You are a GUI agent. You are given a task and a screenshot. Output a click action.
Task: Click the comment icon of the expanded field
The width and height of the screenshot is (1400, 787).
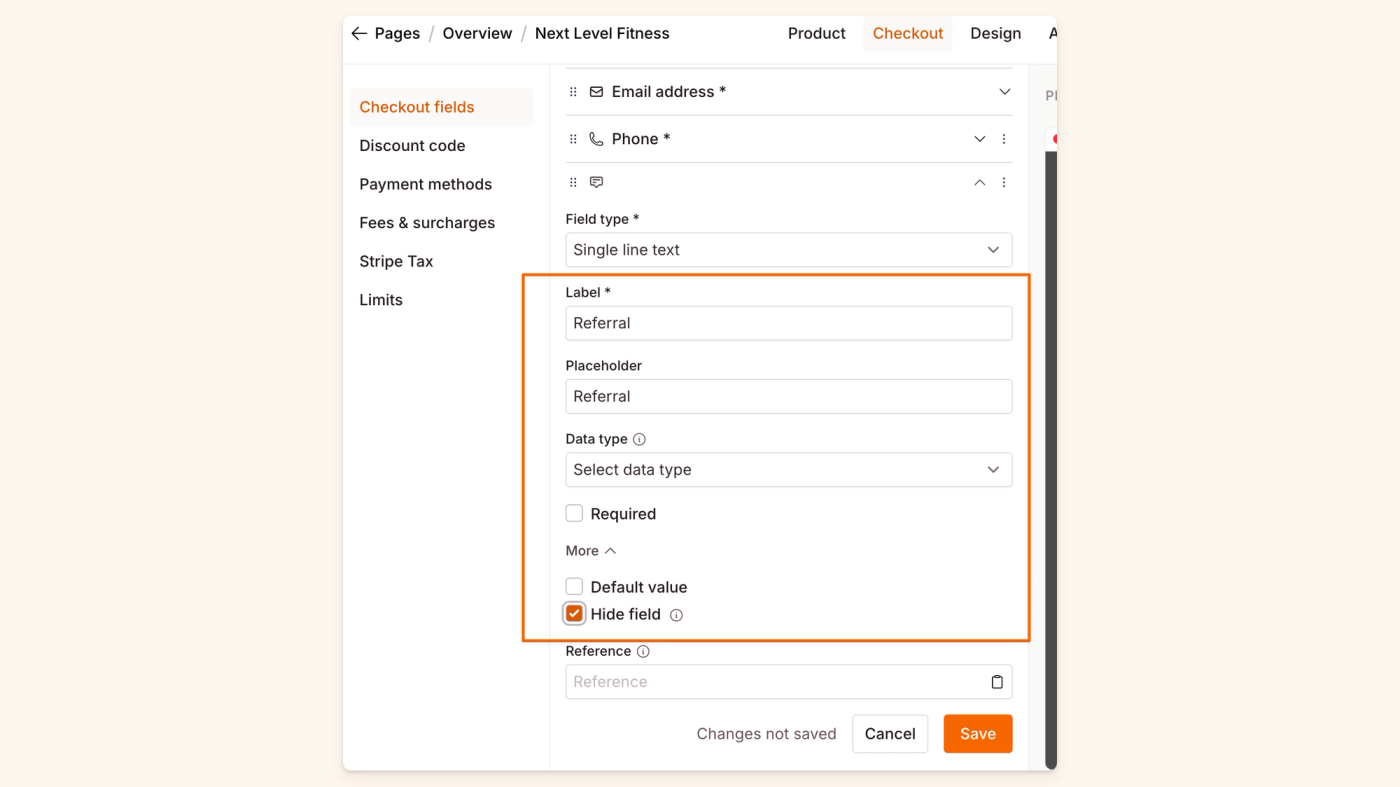[596, 183]
